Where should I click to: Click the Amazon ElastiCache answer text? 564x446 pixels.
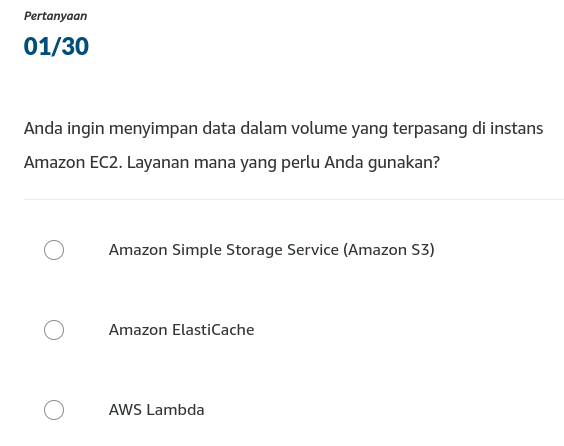pyautogui.click(x=182, y=330)
